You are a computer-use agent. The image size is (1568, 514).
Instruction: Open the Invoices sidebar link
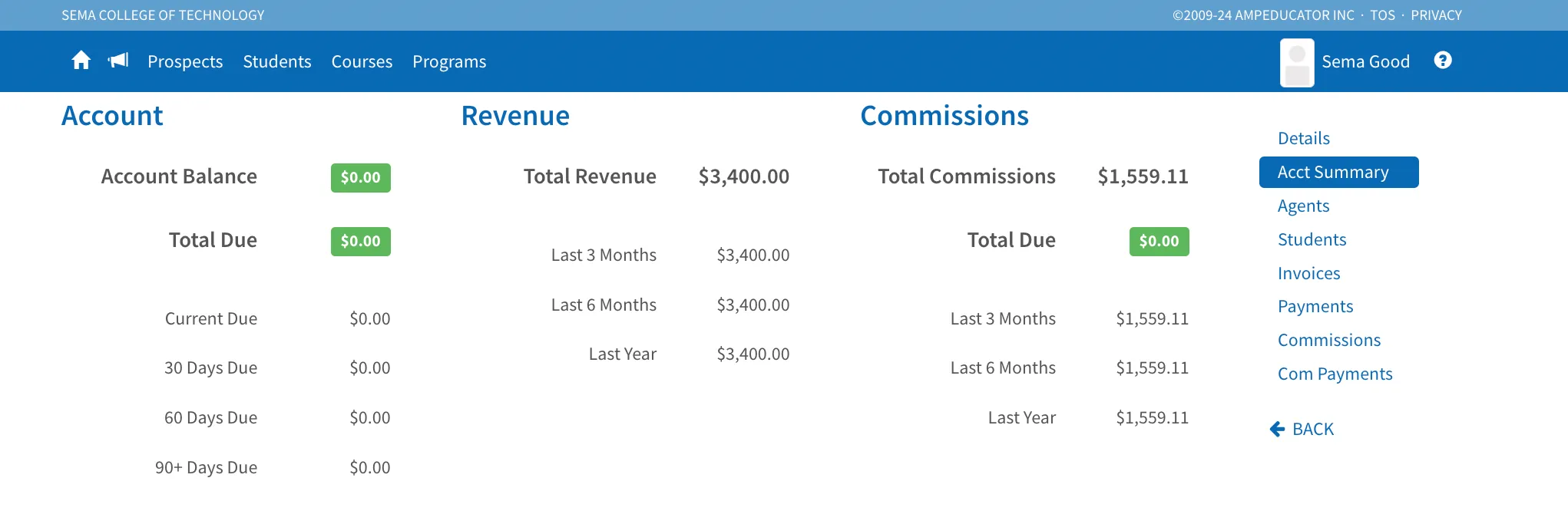pyautogui.click(x=1308, y=273)
